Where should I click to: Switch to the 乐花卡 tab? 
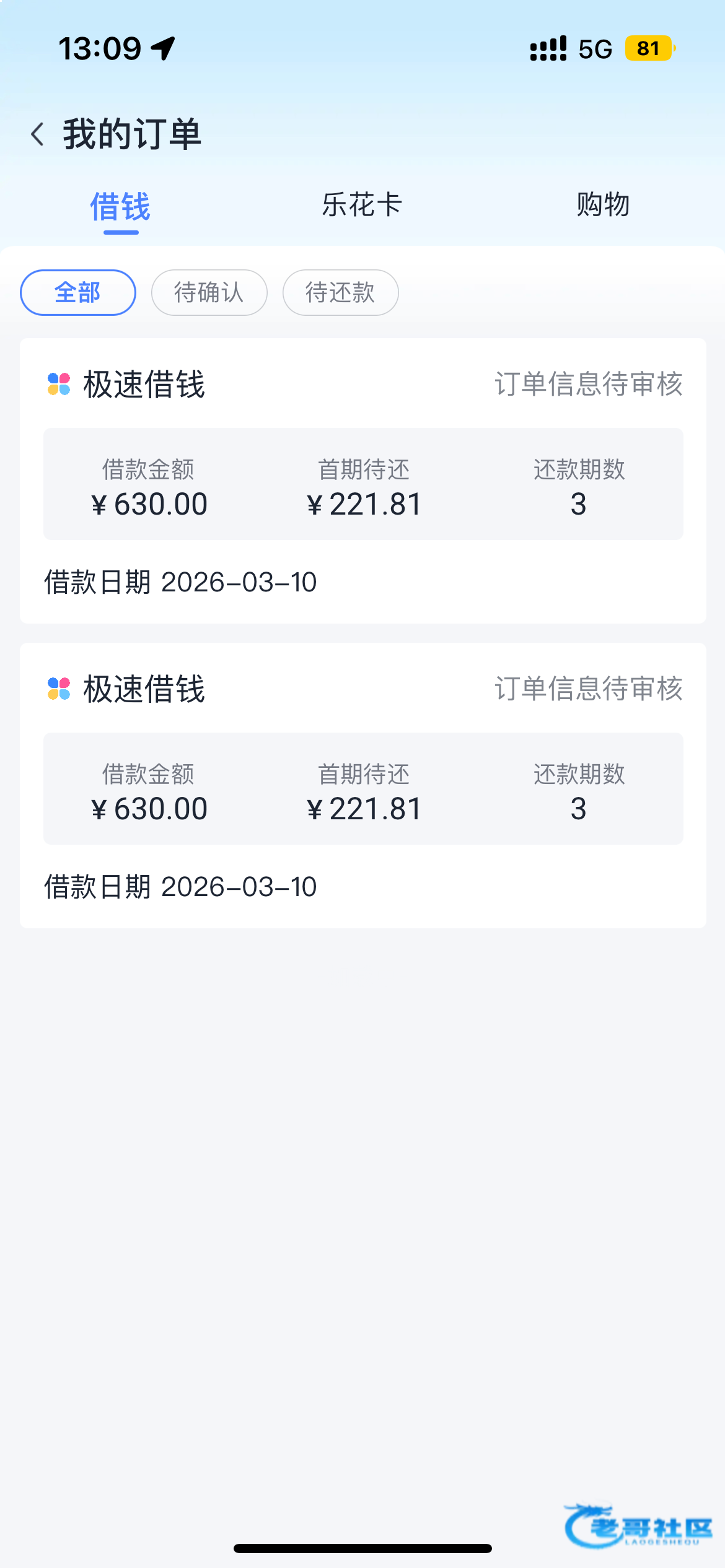[362, 204]
